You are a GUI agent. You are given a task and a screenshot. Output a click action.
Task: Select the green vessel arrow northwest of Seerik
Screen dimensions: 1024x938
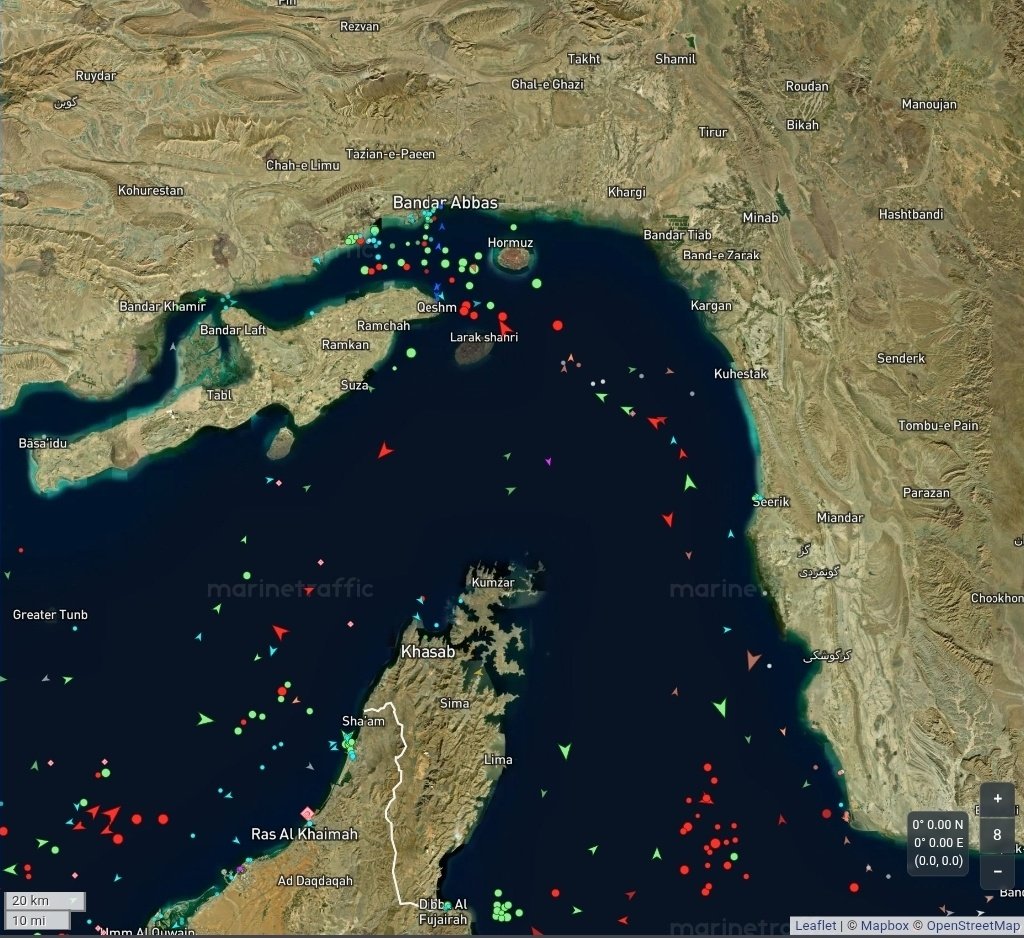tap(690, 483)
